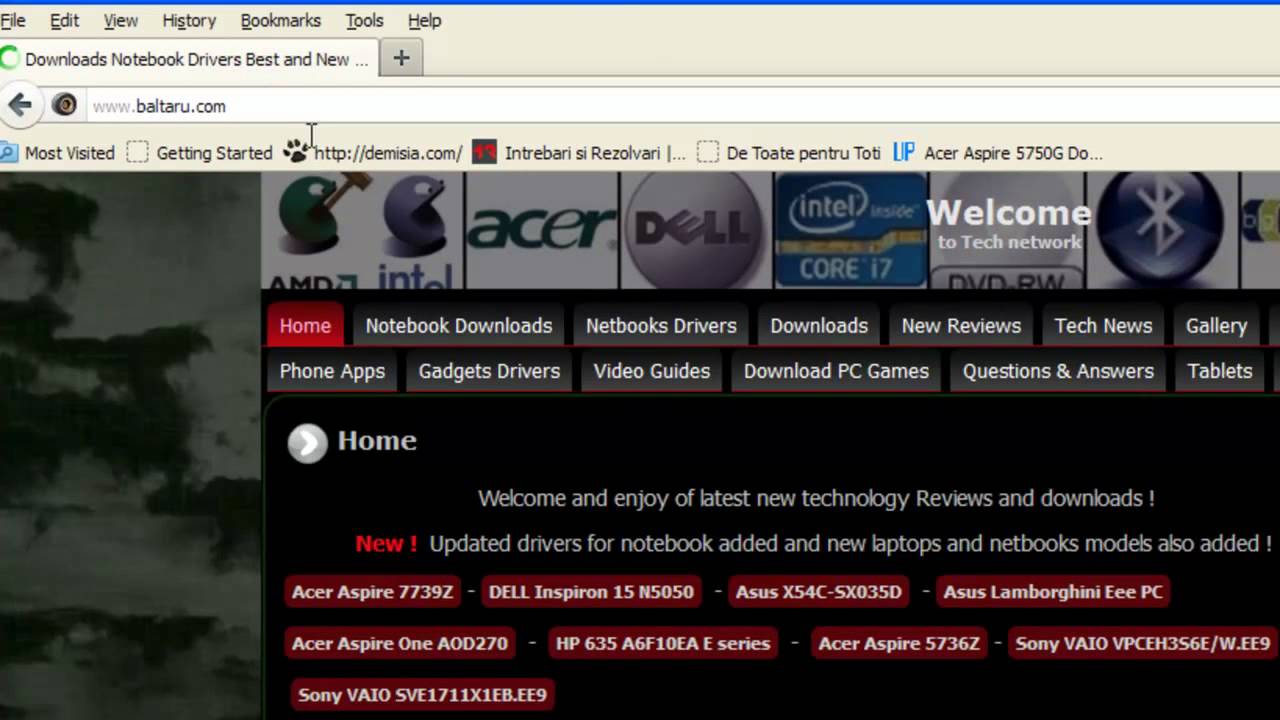Open the Phone Apps navigation tab
The height and width of the screenshot is (720, 1280).
click(332, 371)
